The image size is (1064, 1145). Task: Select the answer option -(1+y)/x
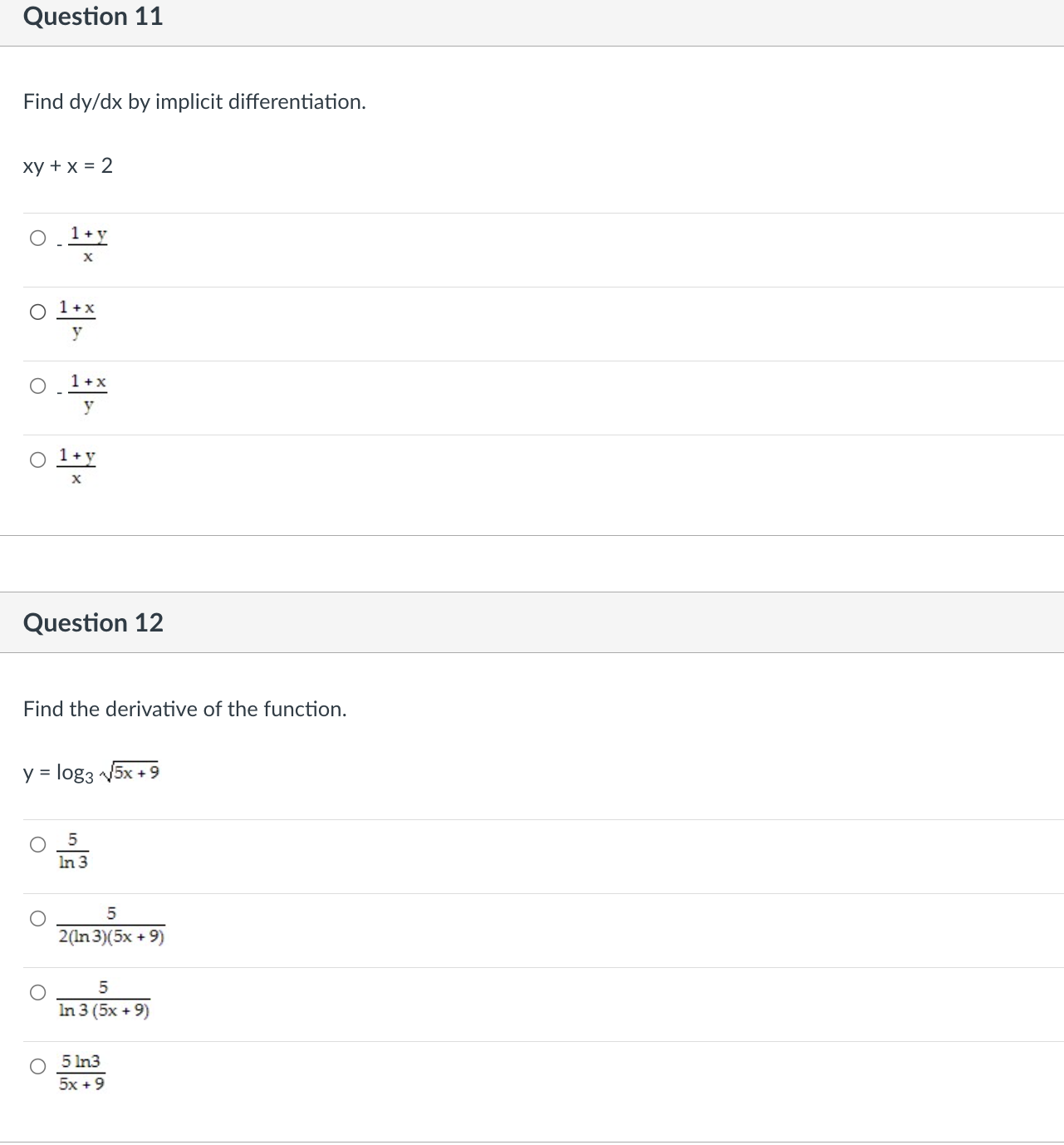(37, 238)
